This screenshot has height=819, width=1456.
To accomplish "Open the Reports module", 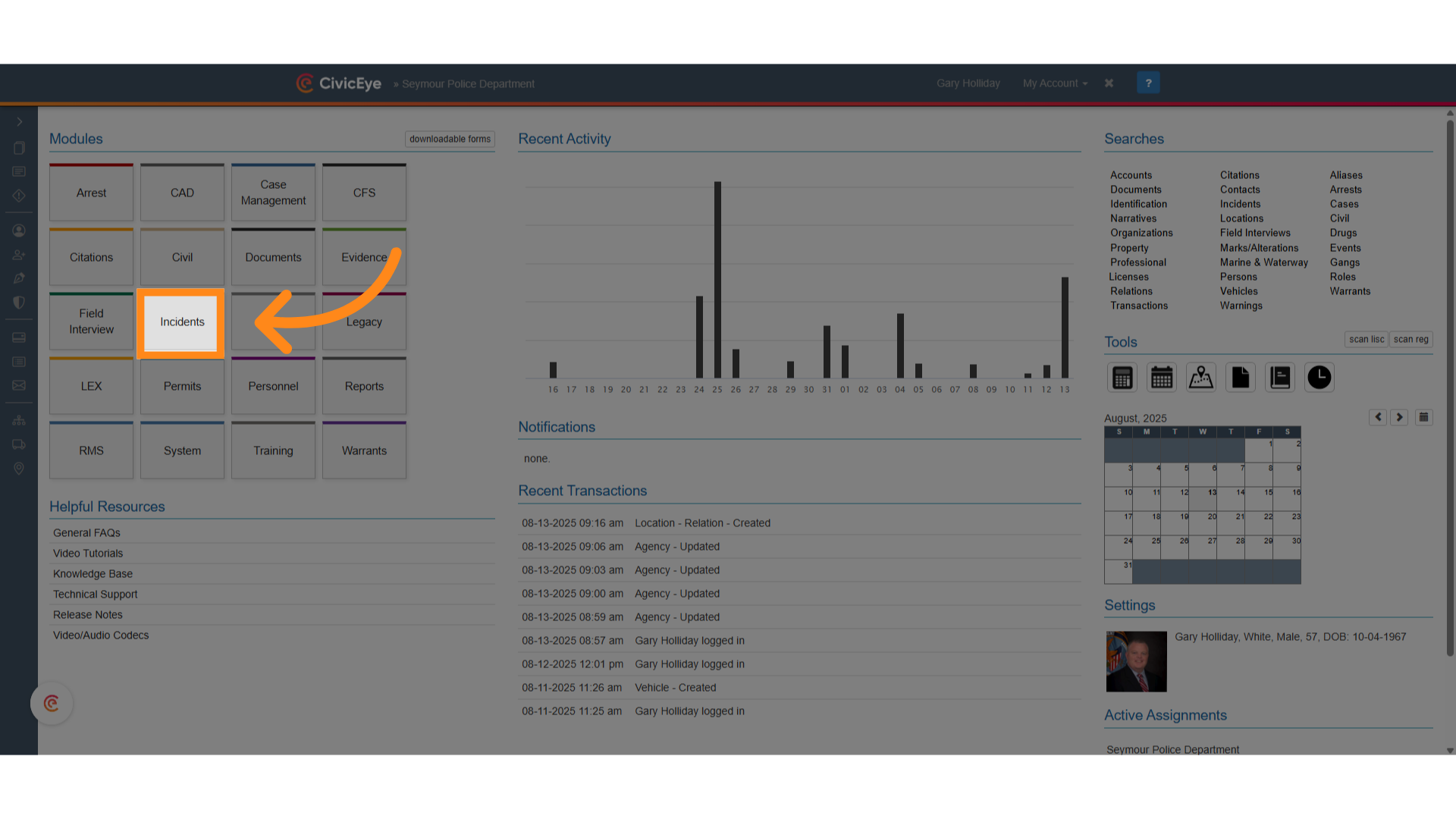I will point(364,386).
